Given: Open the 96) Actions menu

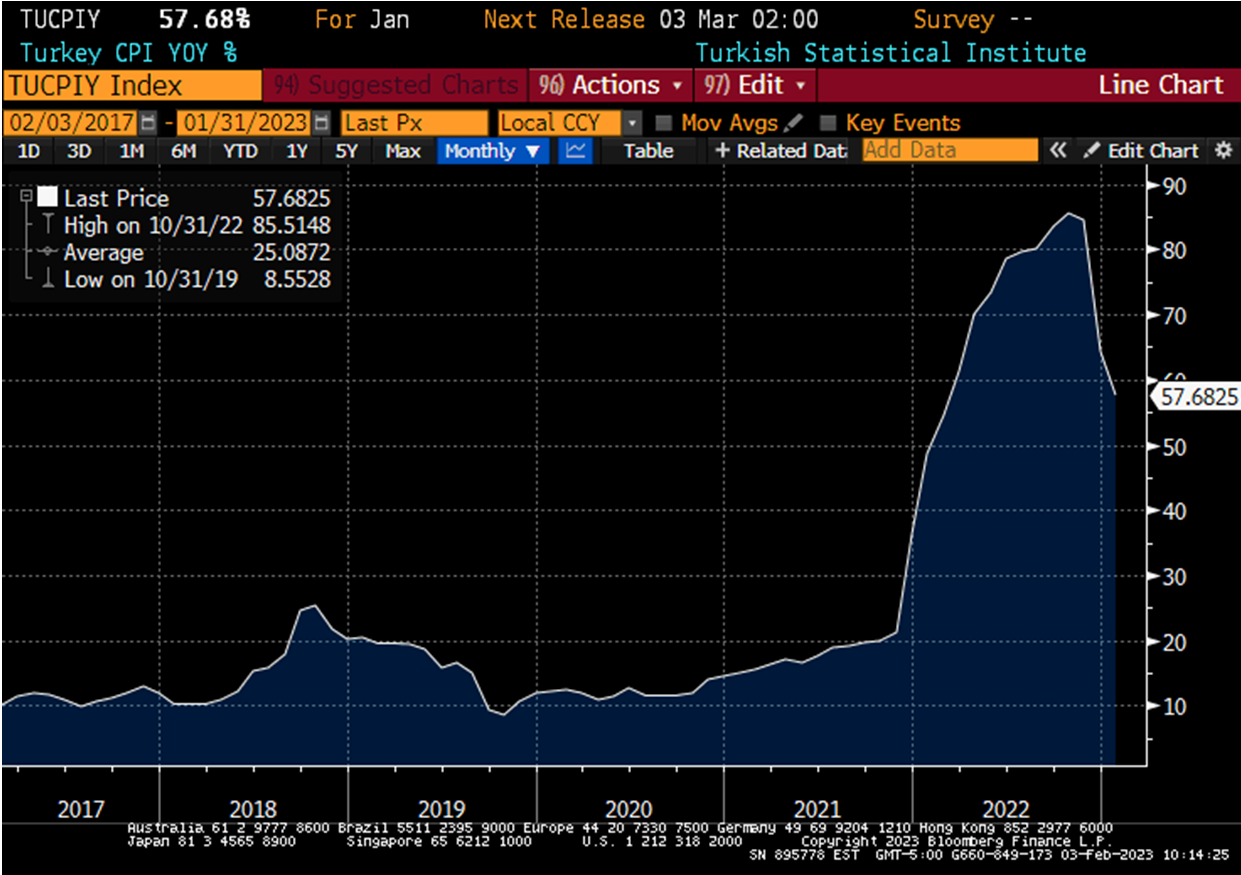Looking at the screenshot, I should click(x=609, y=85).
